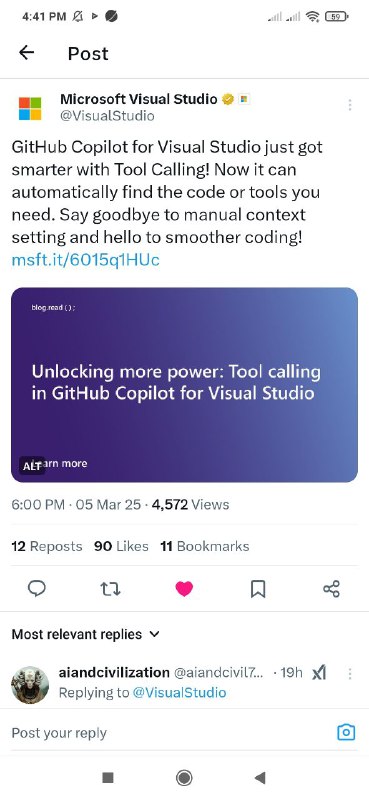This screenshot has height=800, width=369.
Task: Open the @VisualStudio mention in reply
Action: coord(179,692)
